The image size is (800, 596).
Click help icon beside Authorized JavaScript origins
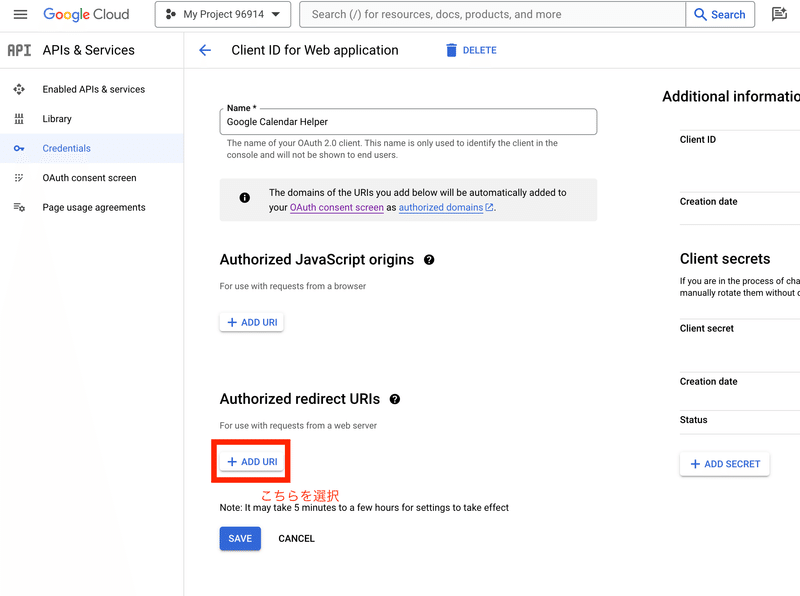(429, 260)
